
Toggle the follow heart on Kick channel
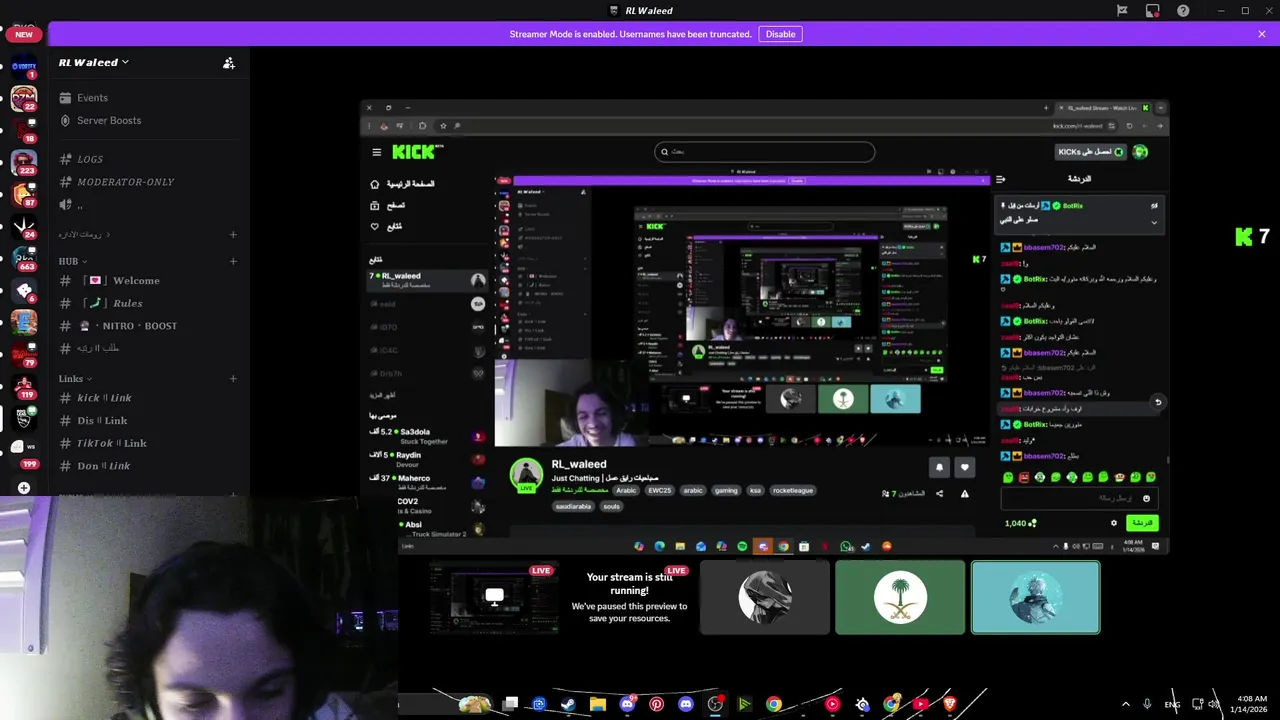(x=964, y=467)
